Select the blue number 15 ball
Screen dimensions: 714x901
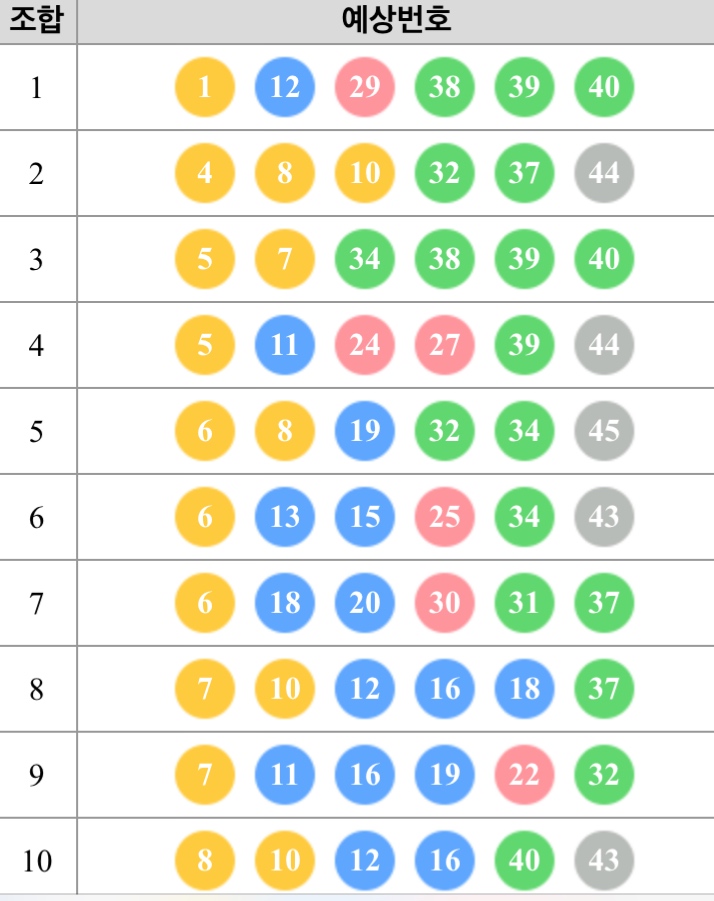365,517
